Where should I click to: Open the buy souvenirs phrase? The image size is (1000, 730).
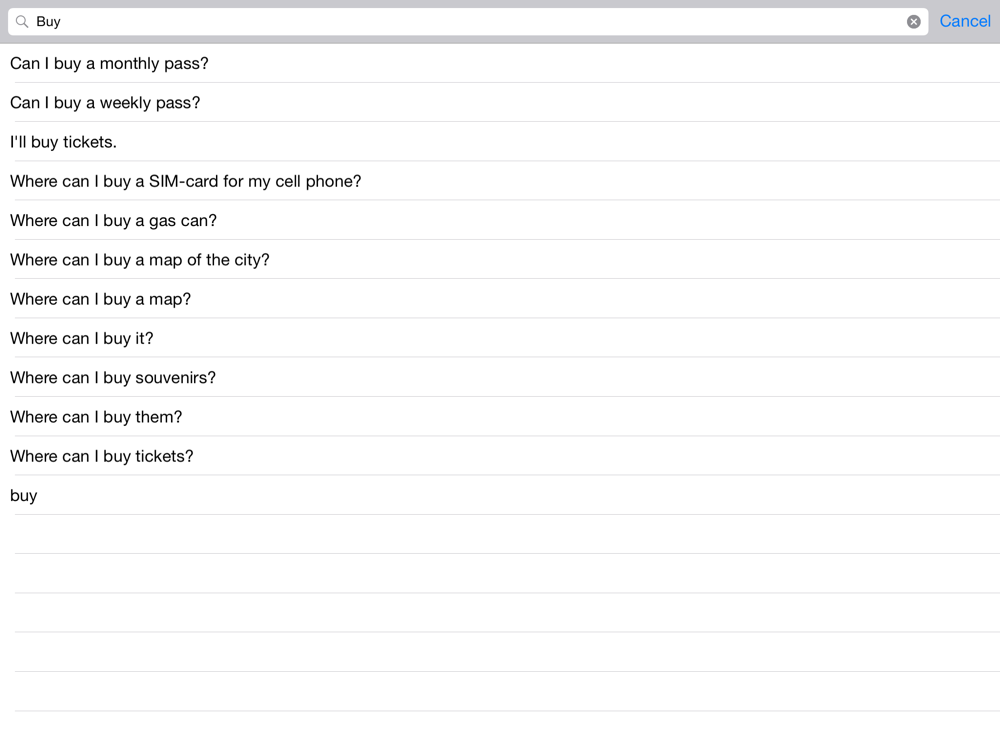coord(113,377)
